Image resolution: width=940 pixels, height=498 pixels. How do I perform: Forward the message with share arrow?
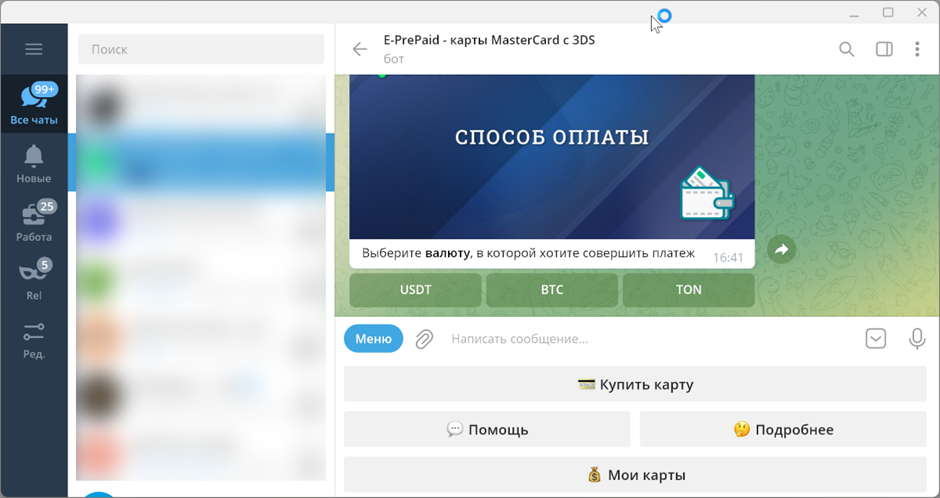(781, 249)
